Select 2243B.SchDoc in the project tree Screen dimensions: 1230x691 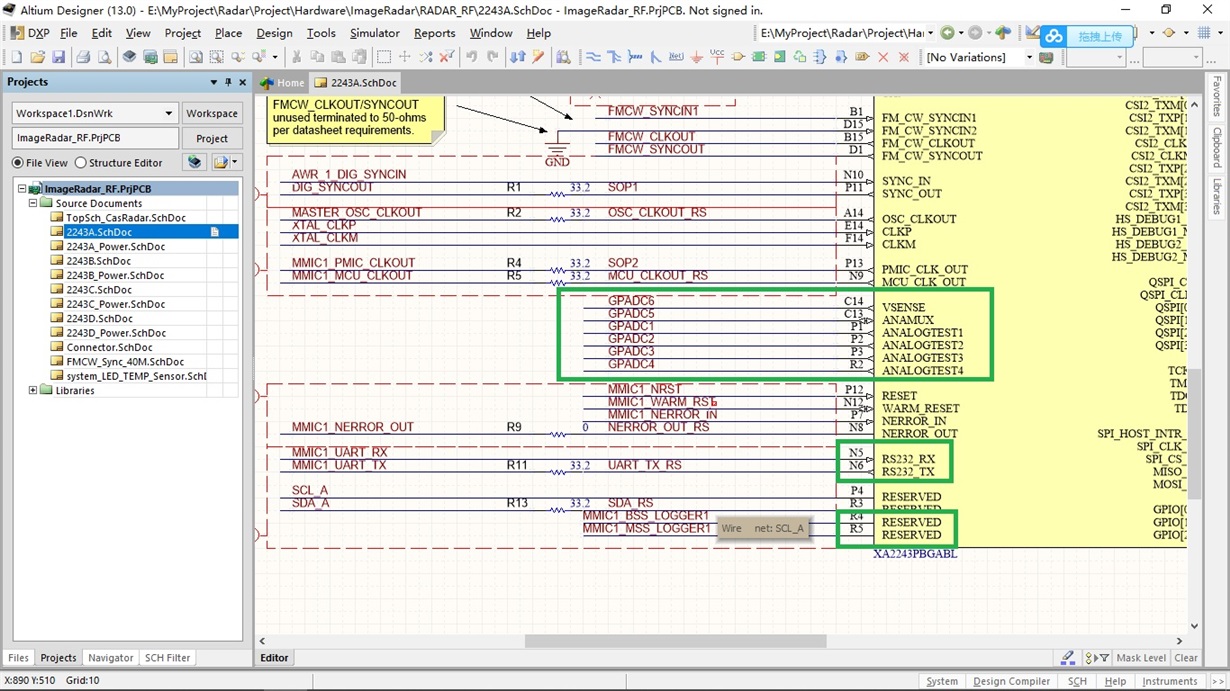[x=98, y=260]
